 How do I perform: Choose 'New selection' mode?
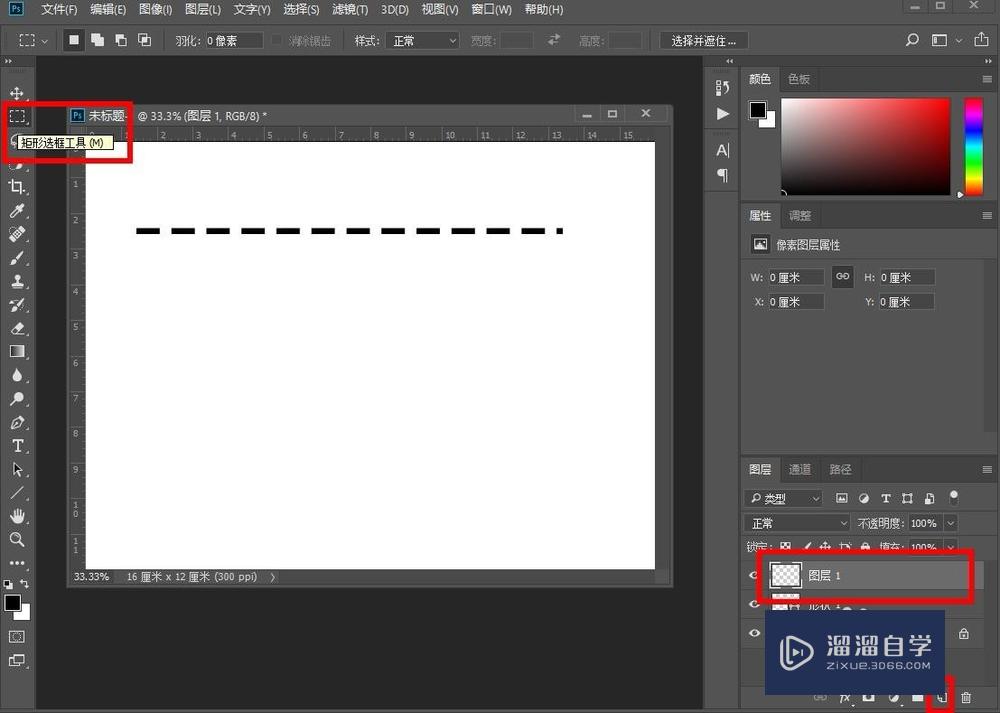tap(74, 40)
